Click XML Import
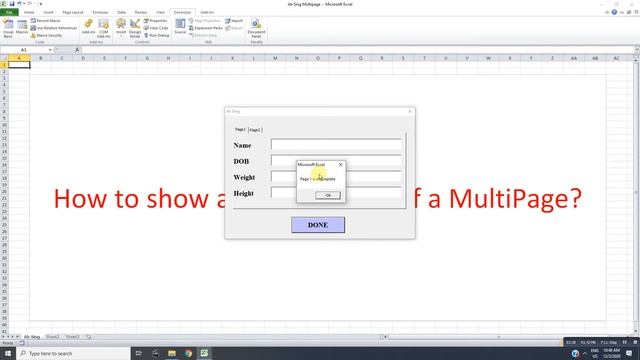Image resolution: width=640 pixels, height=360 pixels. tap(234, 20)
